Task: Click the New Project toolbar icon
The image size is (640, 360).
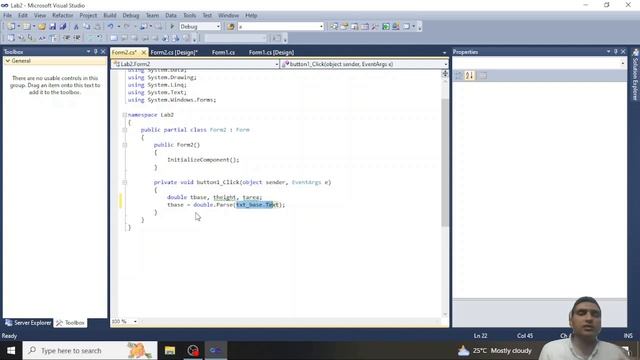Action: click(11, 27)
